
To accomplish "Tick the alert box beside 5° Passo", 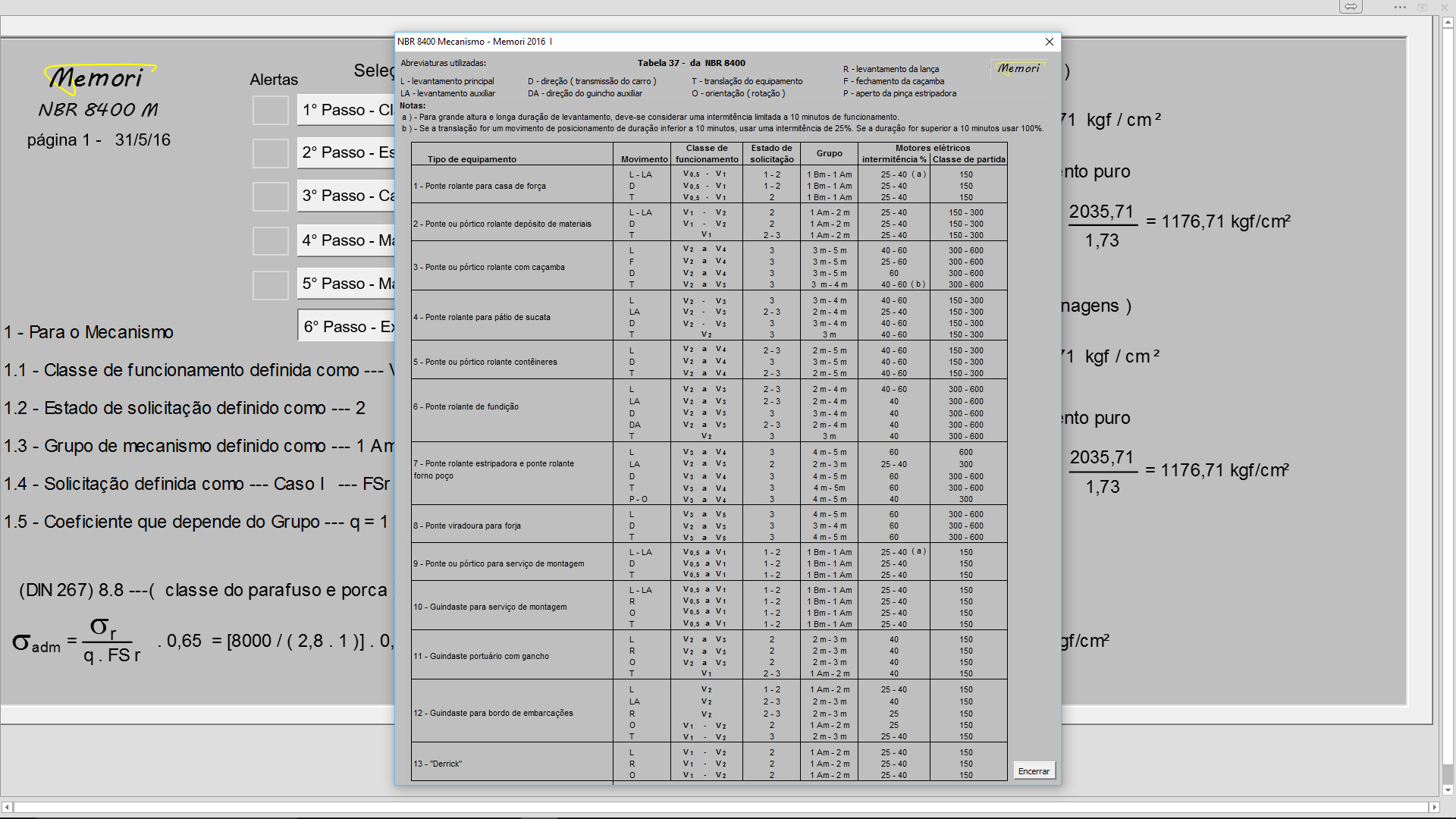I will 270,284.
